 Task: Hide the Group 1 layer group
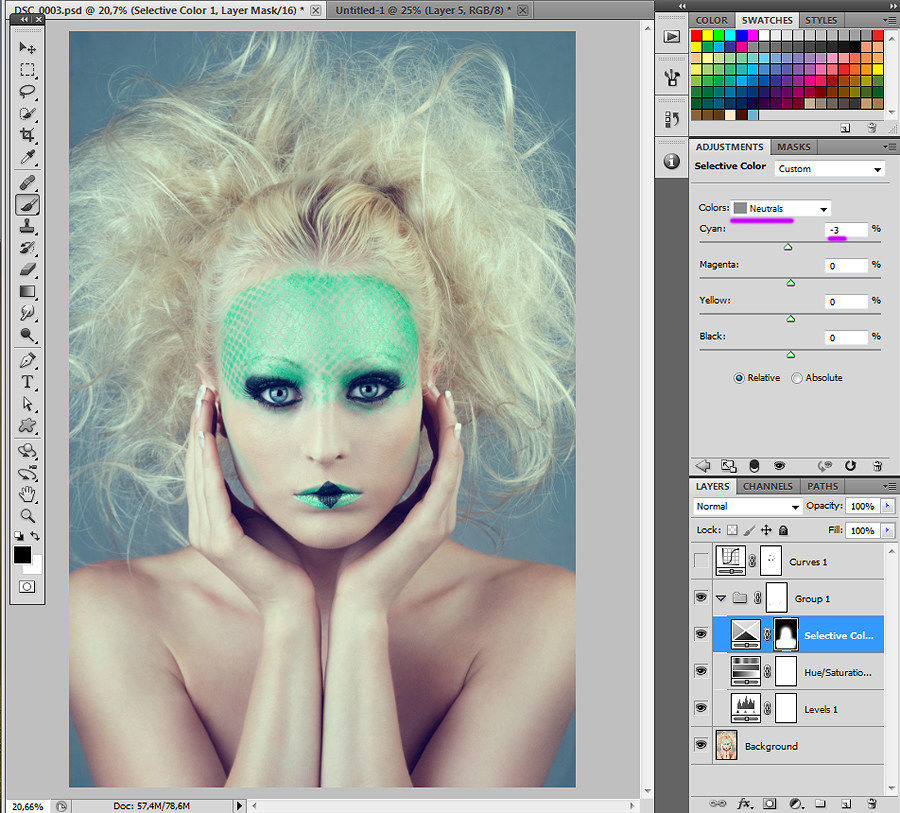[x=701, y=597]
